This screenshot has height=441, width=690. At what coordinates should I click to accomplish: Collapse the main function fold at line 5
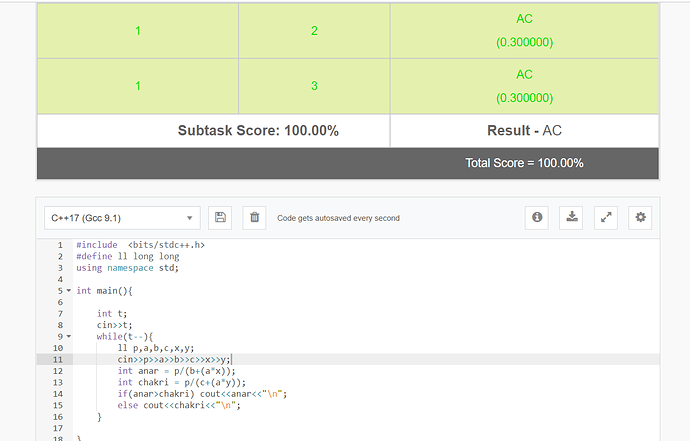pyautogui.click(x=69, y=290)
